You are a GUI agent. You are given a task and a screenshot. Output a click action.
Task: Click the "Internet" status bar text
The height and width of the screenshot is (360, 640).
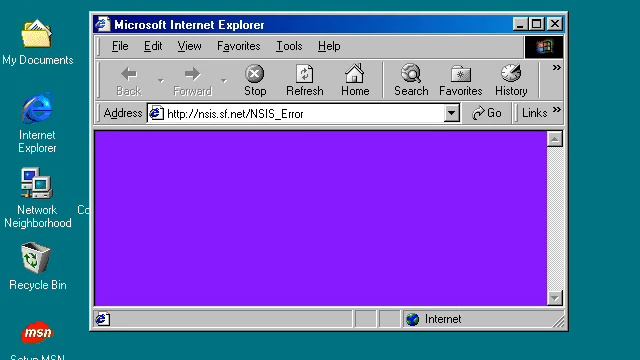click(x=442, y=319)
